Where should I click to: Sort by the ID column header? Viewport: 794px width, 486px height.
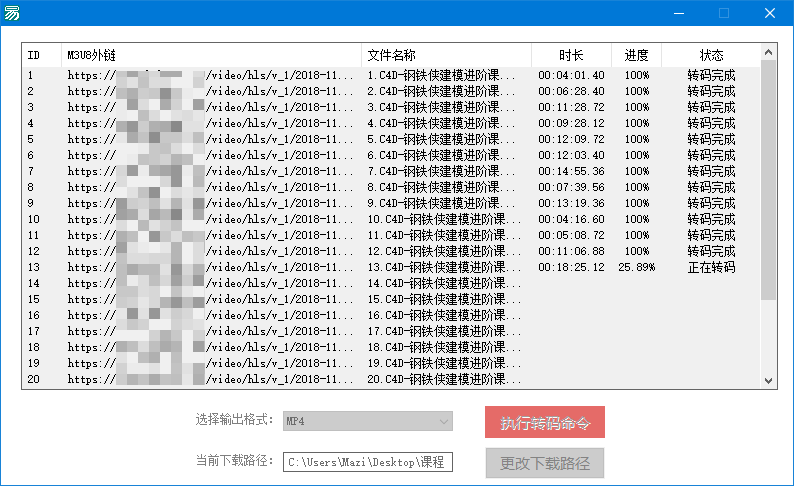40,55
